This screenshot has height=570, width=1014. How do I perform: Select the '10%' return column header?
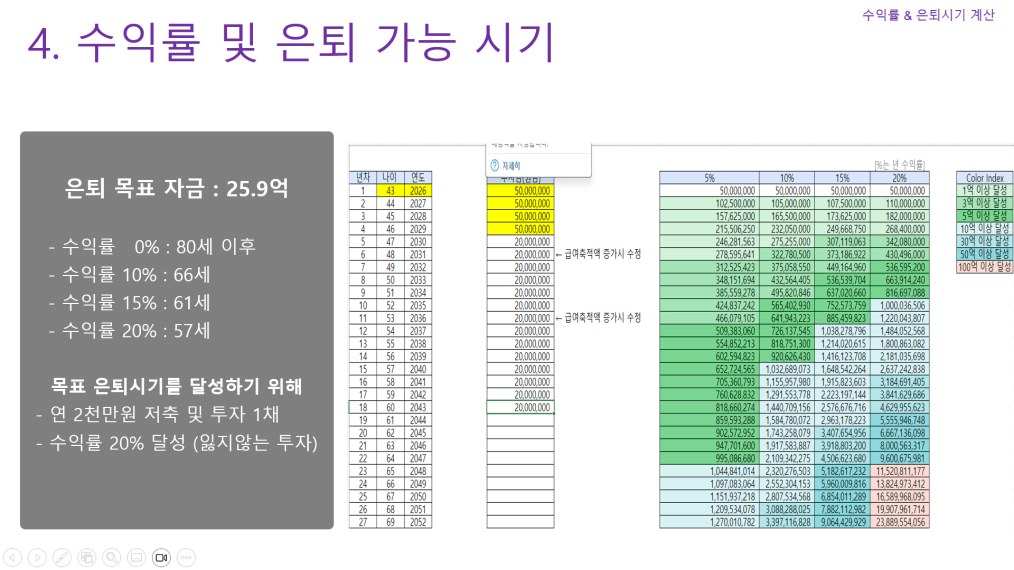(787, 178)
